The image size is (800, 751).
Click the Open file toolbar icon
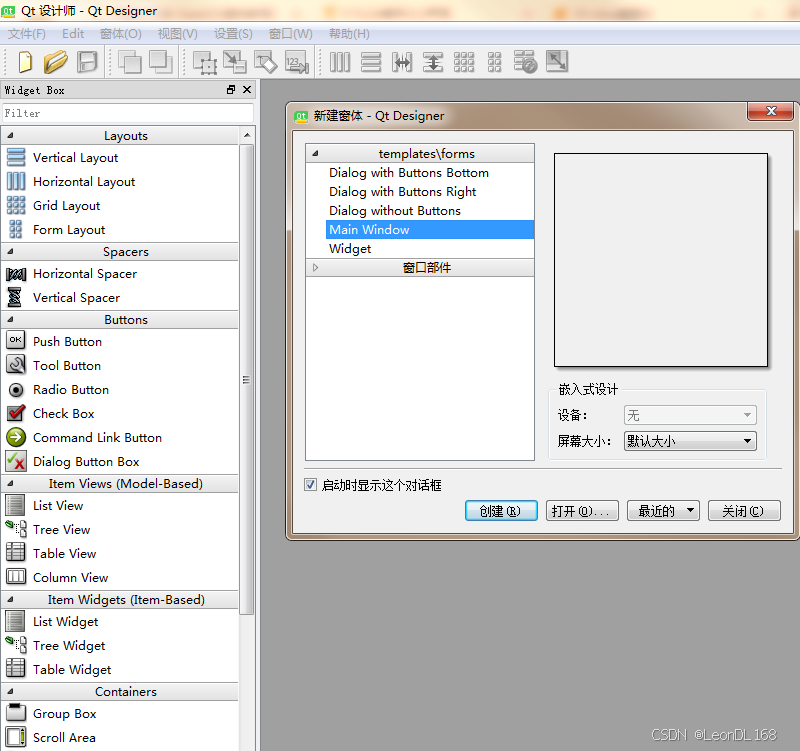click(56, 61)
